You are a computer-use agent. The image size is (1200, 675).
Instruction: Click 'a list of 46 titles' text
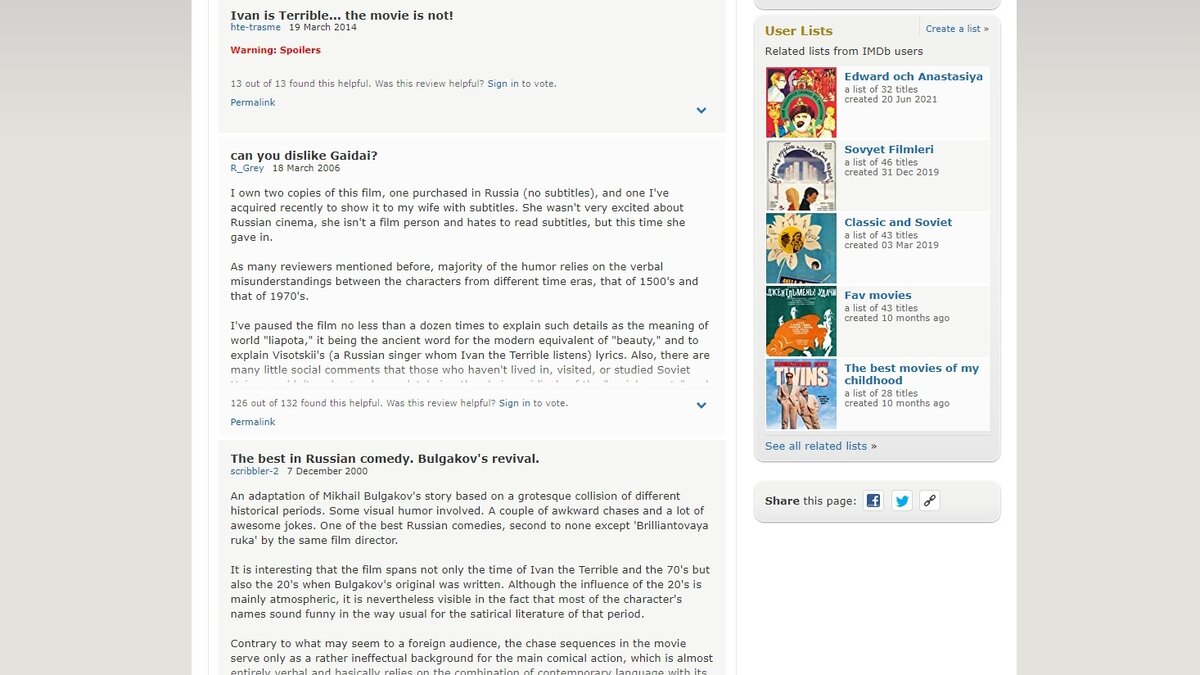(x=881, y=162)
